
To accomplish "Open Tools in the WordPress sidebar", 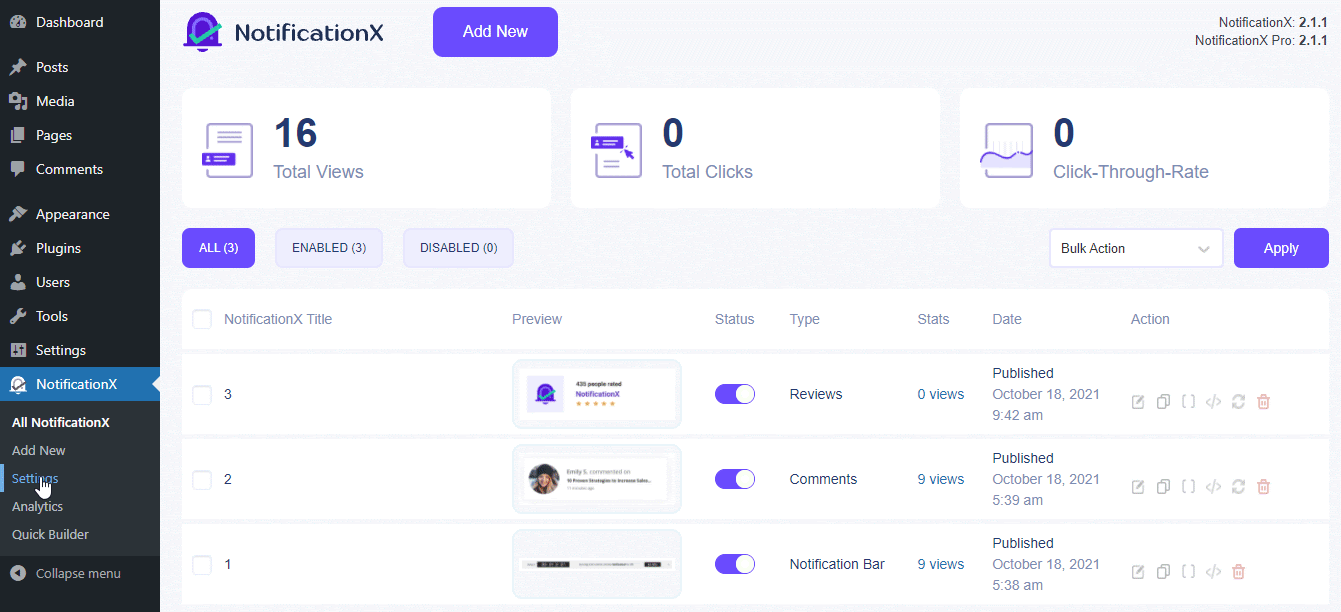I will coord(80,316).
